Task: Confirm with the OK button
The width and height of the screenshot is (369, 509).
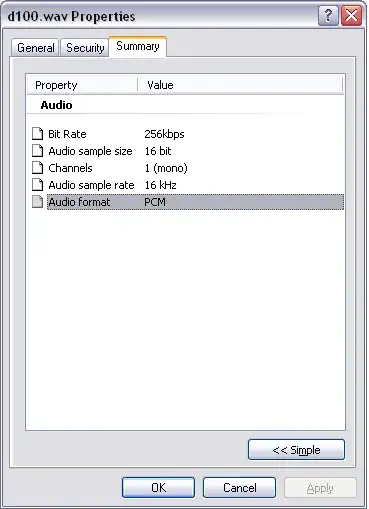Action: click(158, 488)
